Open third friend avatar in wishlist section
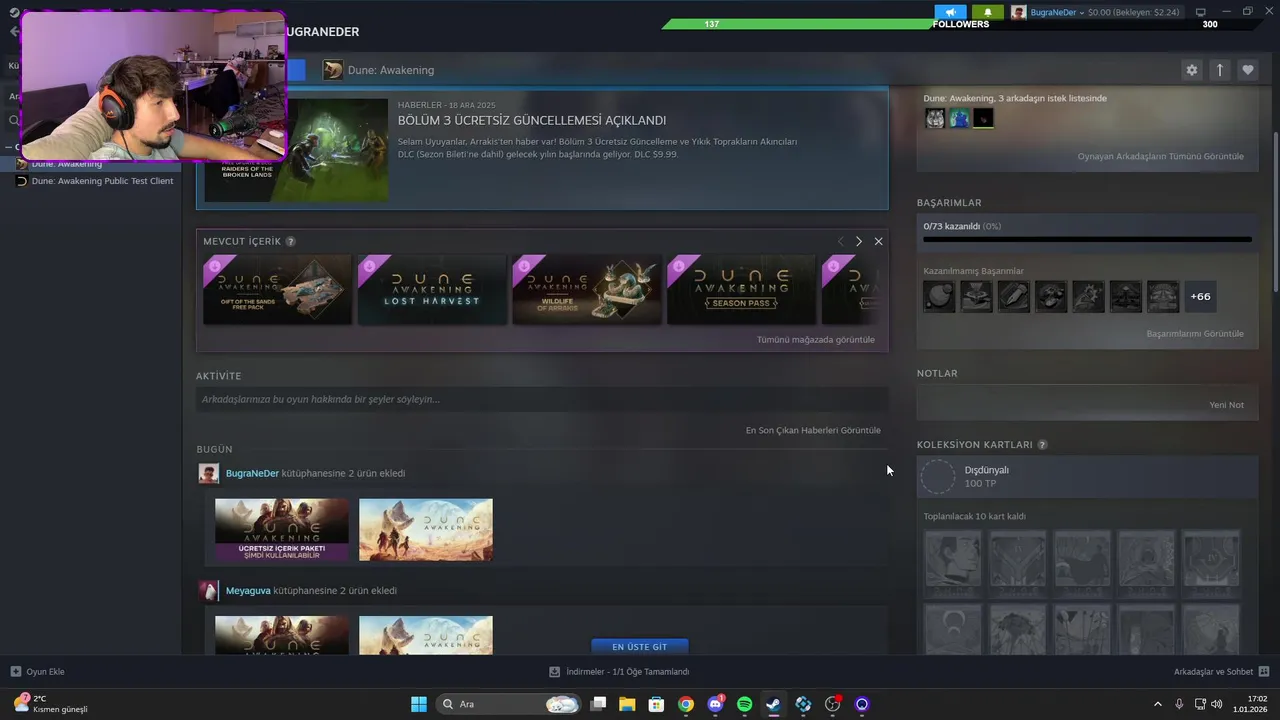Viewport: 1280px width, 720px height. coord(983,119)
